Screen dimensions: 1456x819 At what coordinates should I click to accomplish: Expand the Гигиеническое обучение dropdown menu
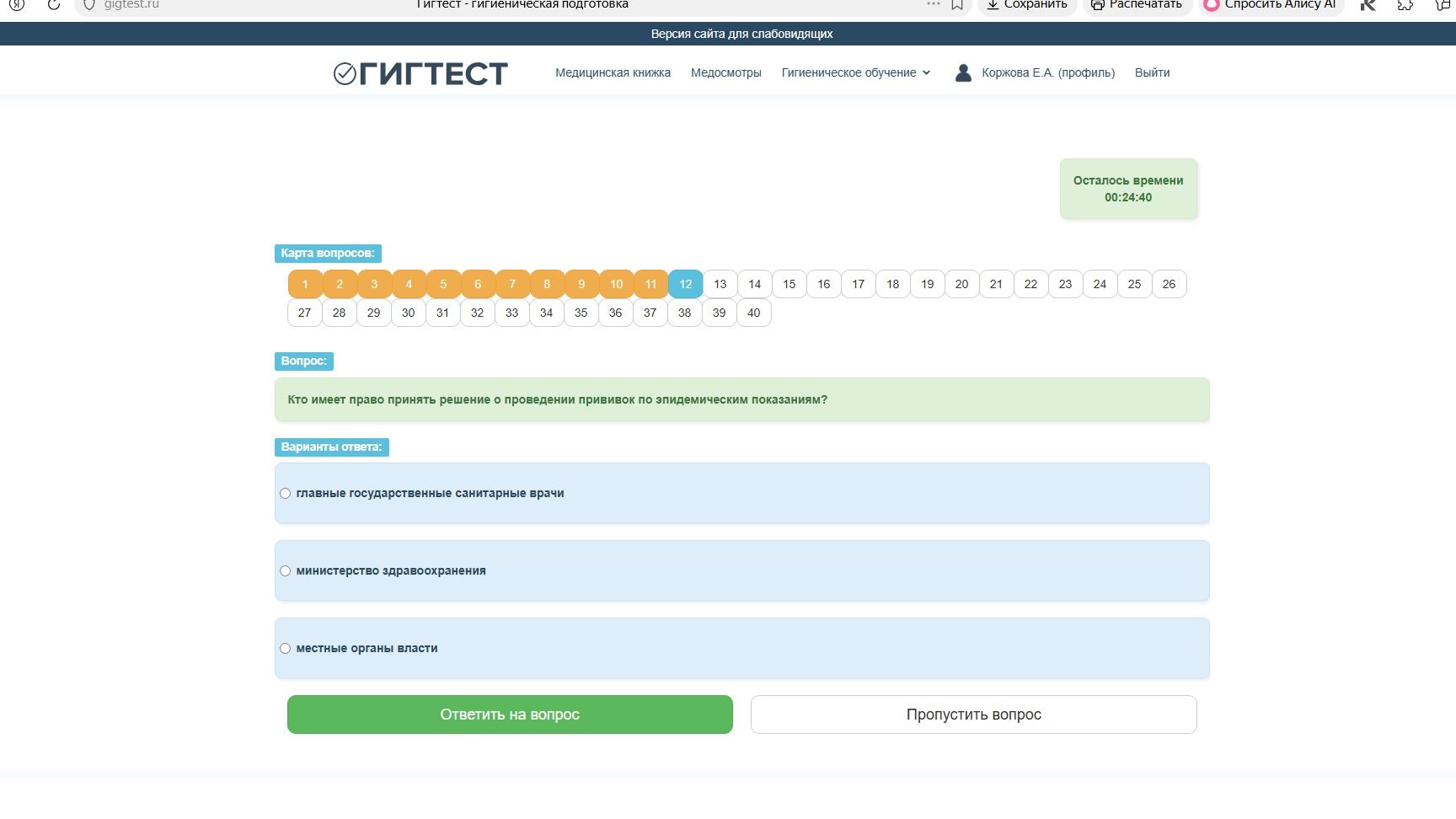pyautogui.click(x=856, y=72)
